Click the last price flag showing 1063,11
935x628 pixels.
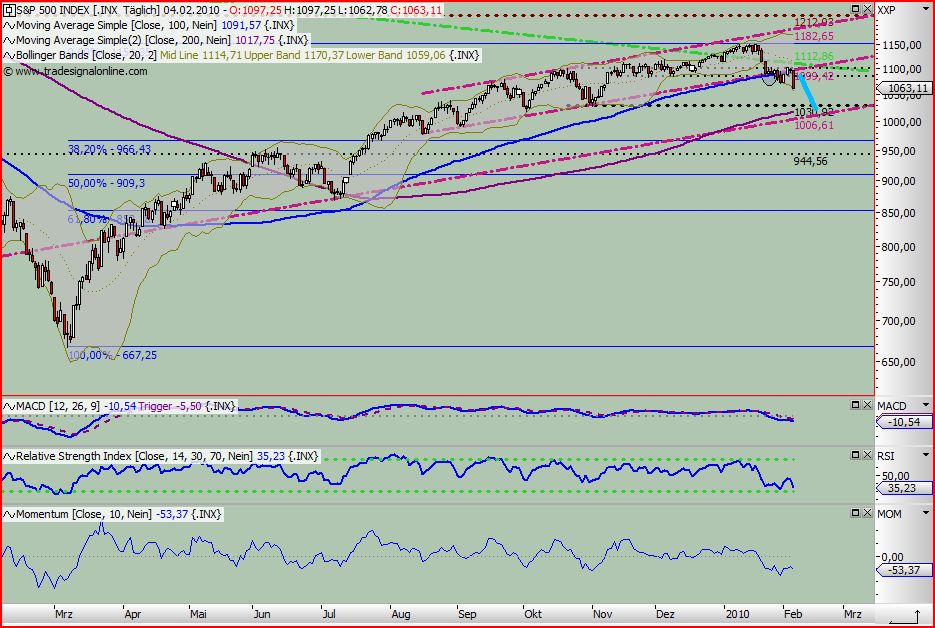tap(906, 87)
